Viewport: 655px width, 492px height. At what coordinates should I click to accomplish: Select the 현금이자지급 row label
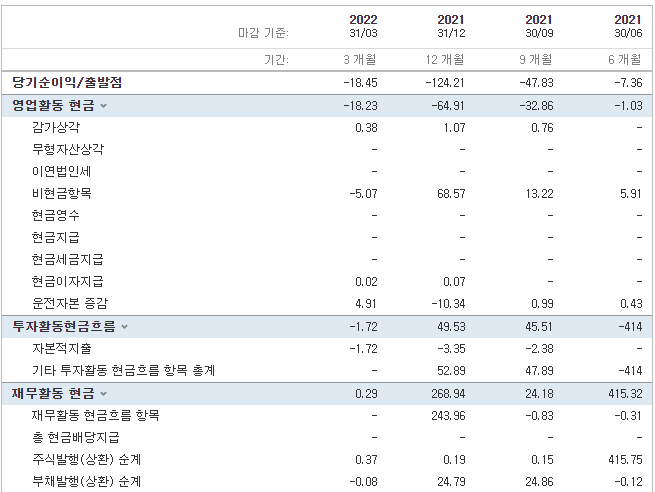67,282
